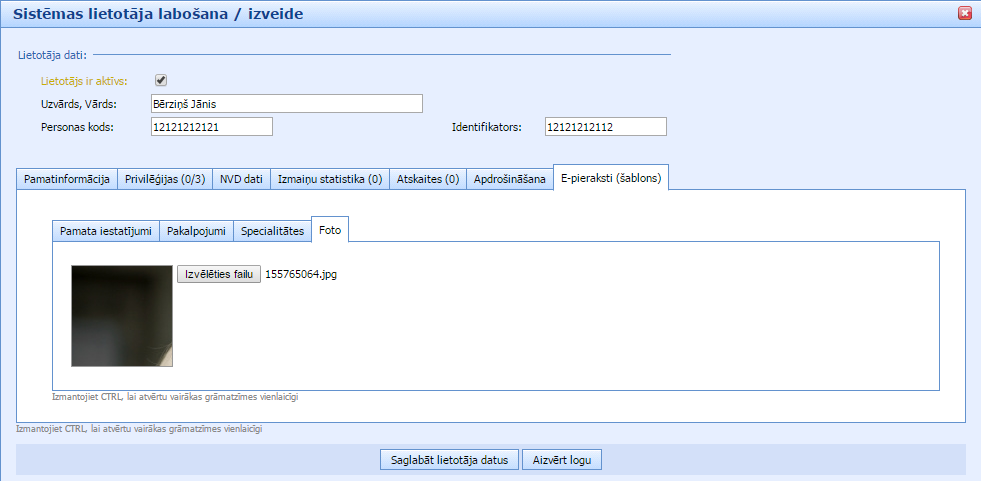
Task: Go to the NVD dati tab
Action: click(241, 179)
